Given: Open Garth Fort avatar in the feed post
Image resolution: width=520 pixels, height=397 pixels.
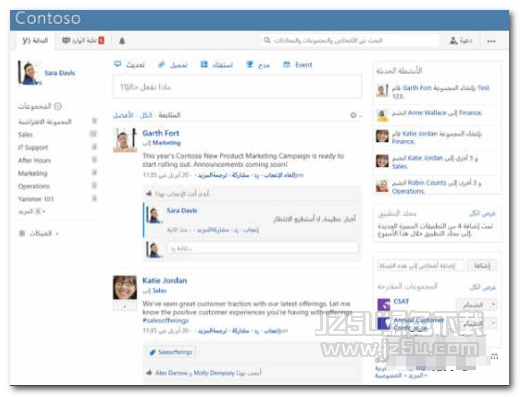Looking at the screenshot, I should pos(125,140).
